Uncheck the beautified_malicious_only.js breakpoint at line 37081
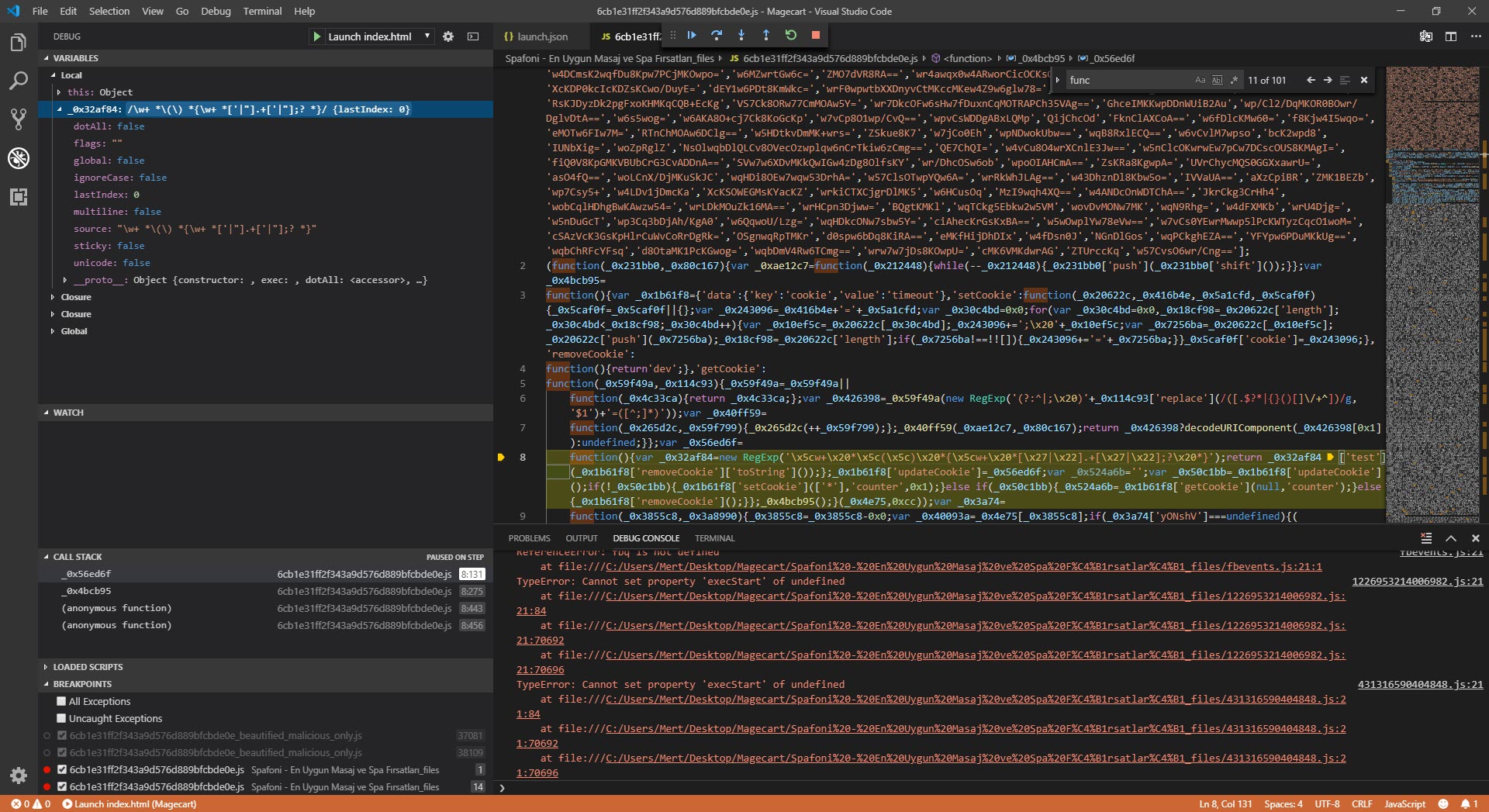The image size is (1489, 812). (61, 735)
